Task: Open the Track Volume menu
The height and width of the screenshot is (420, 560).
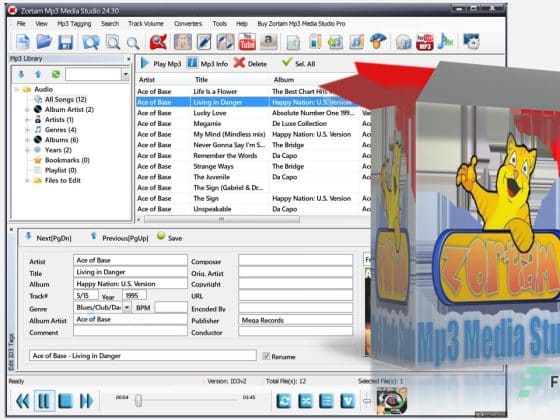Action: (x=146, y=24)
